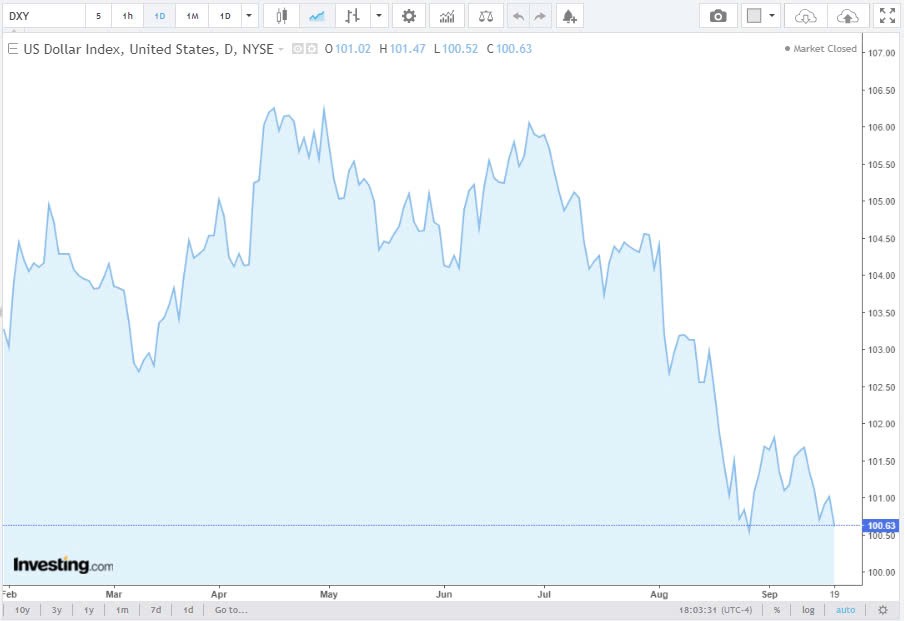Open the compare symbols scales icon

(486, 15)
